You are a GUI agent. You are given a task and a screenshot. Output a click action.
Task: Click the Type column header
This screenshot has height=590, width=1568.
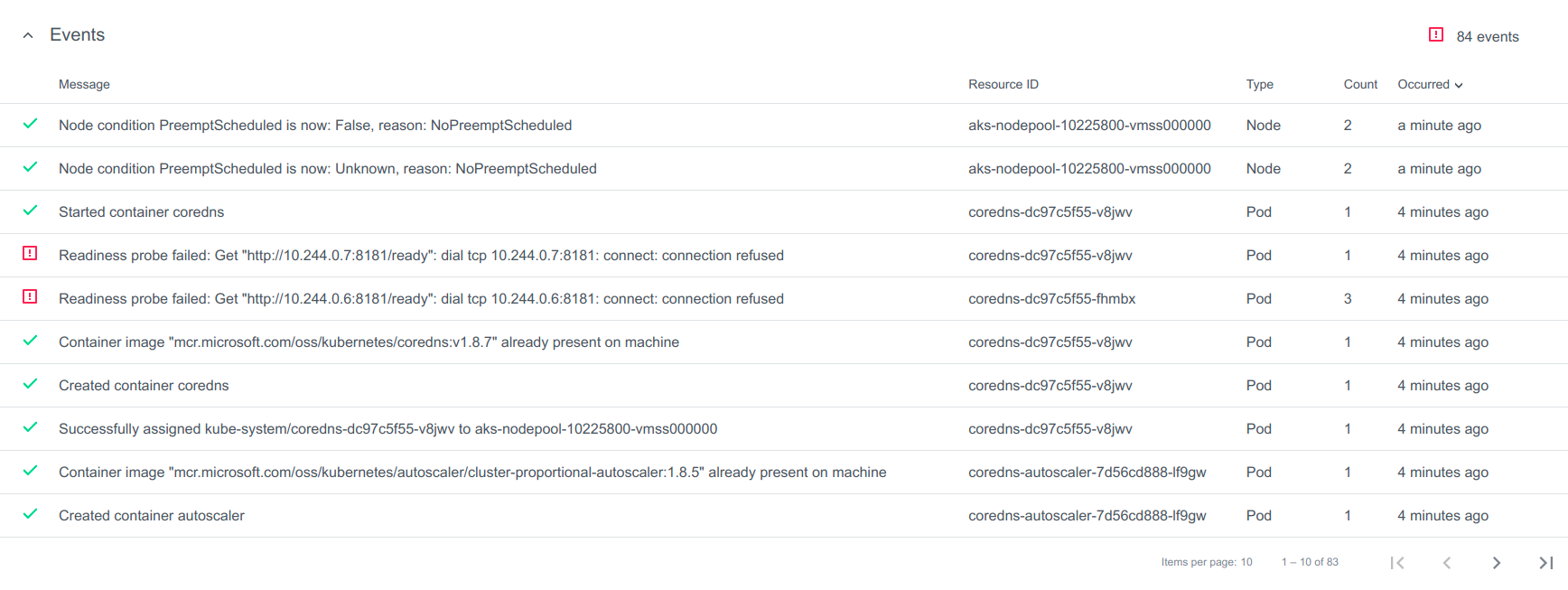click(1259, 85)
